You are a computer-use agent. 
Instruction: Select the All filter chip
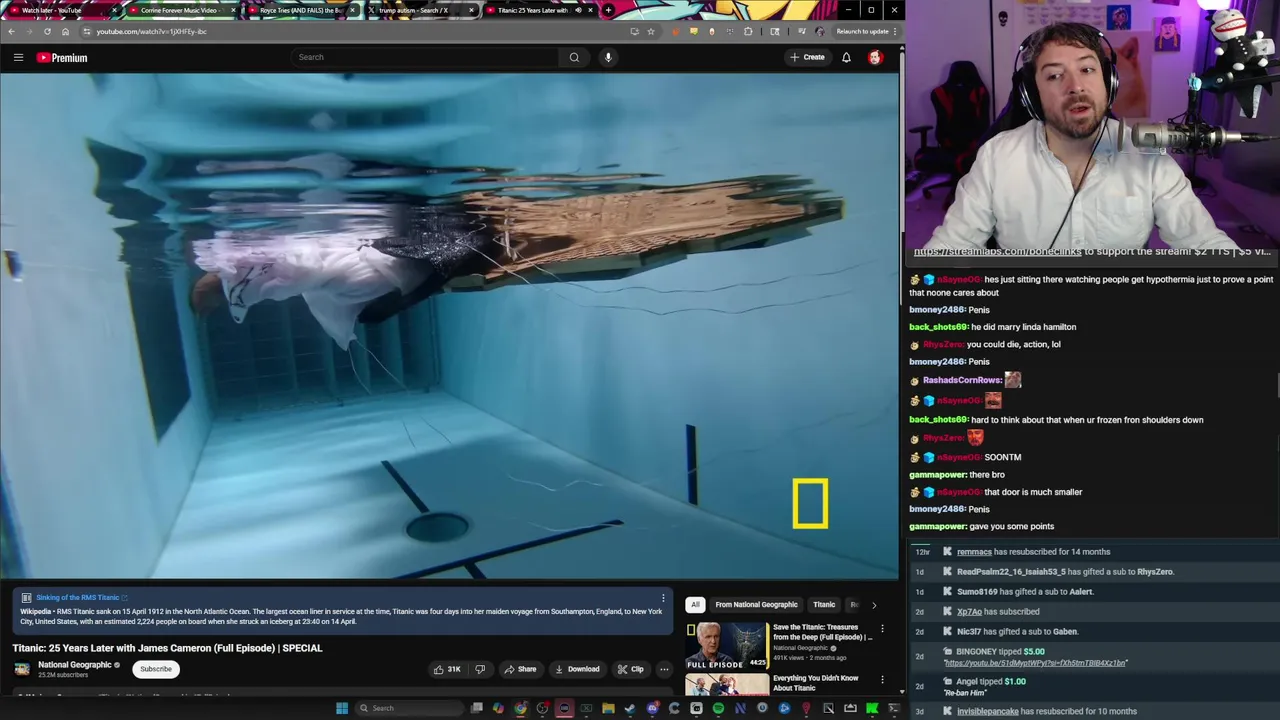695,605
